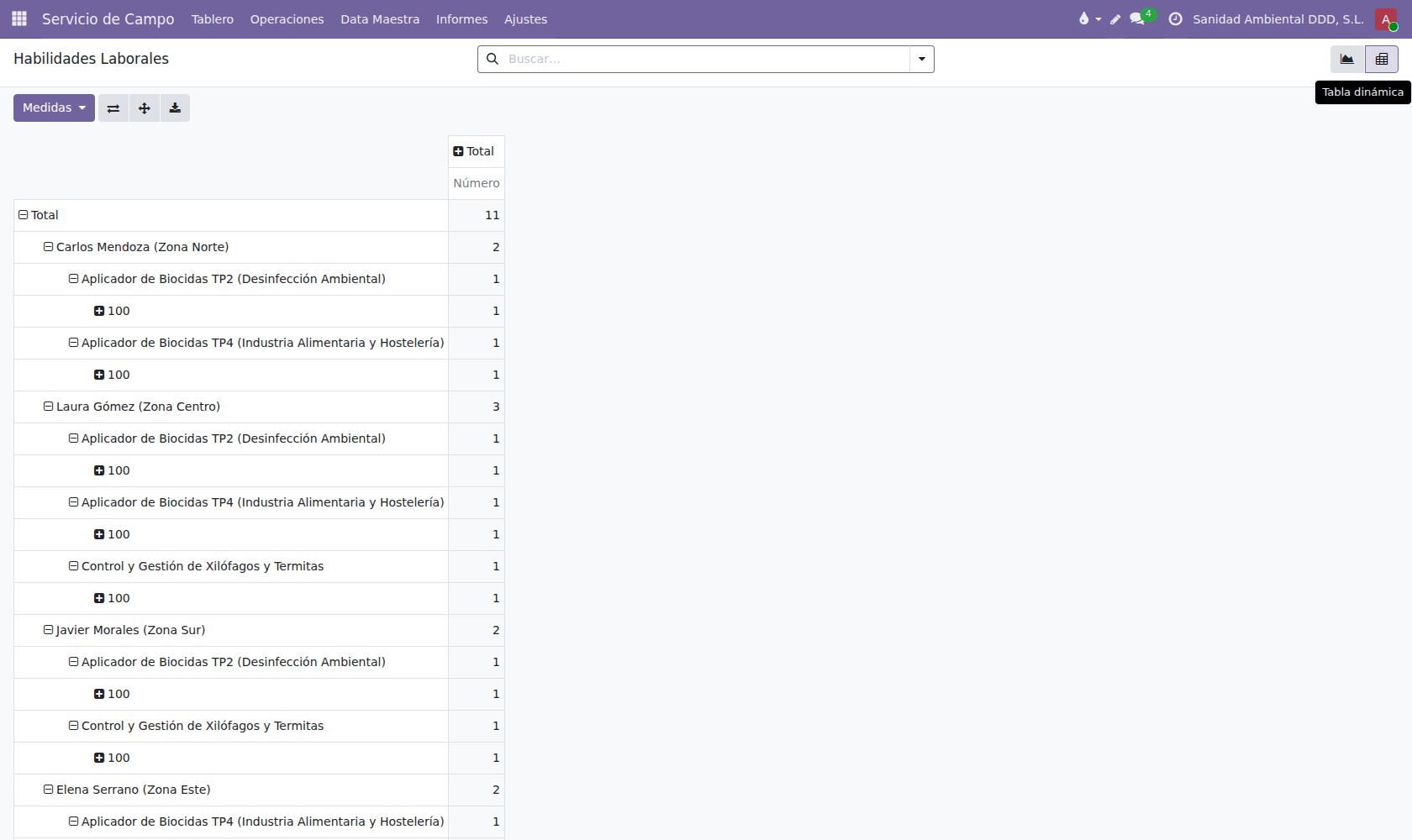The image size is (1412, 840).
Task: Switch to the graph view
Action: 1347,59
